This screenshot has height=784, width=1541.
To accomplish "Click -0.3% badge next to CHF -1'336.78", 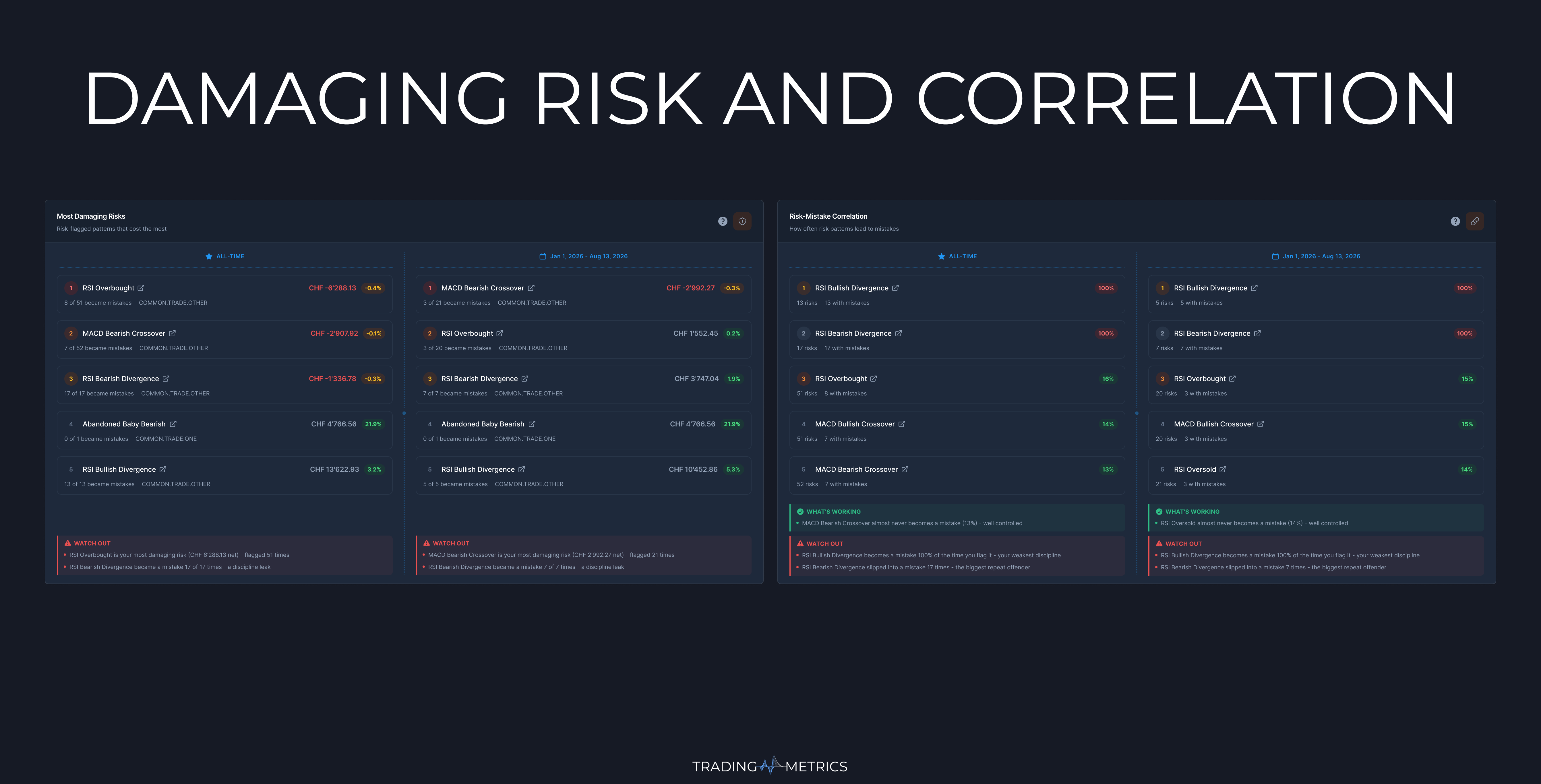I will [373, 379].
